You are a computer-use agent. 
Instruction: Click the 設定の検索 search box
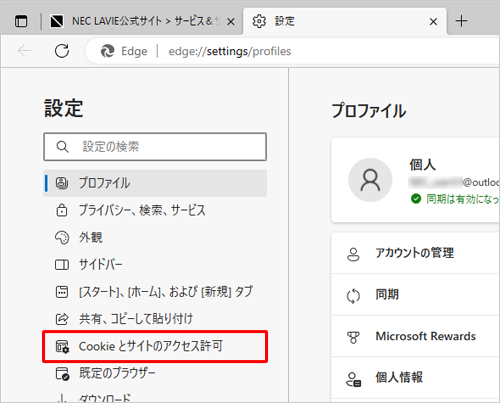click(x=155, y=147)
